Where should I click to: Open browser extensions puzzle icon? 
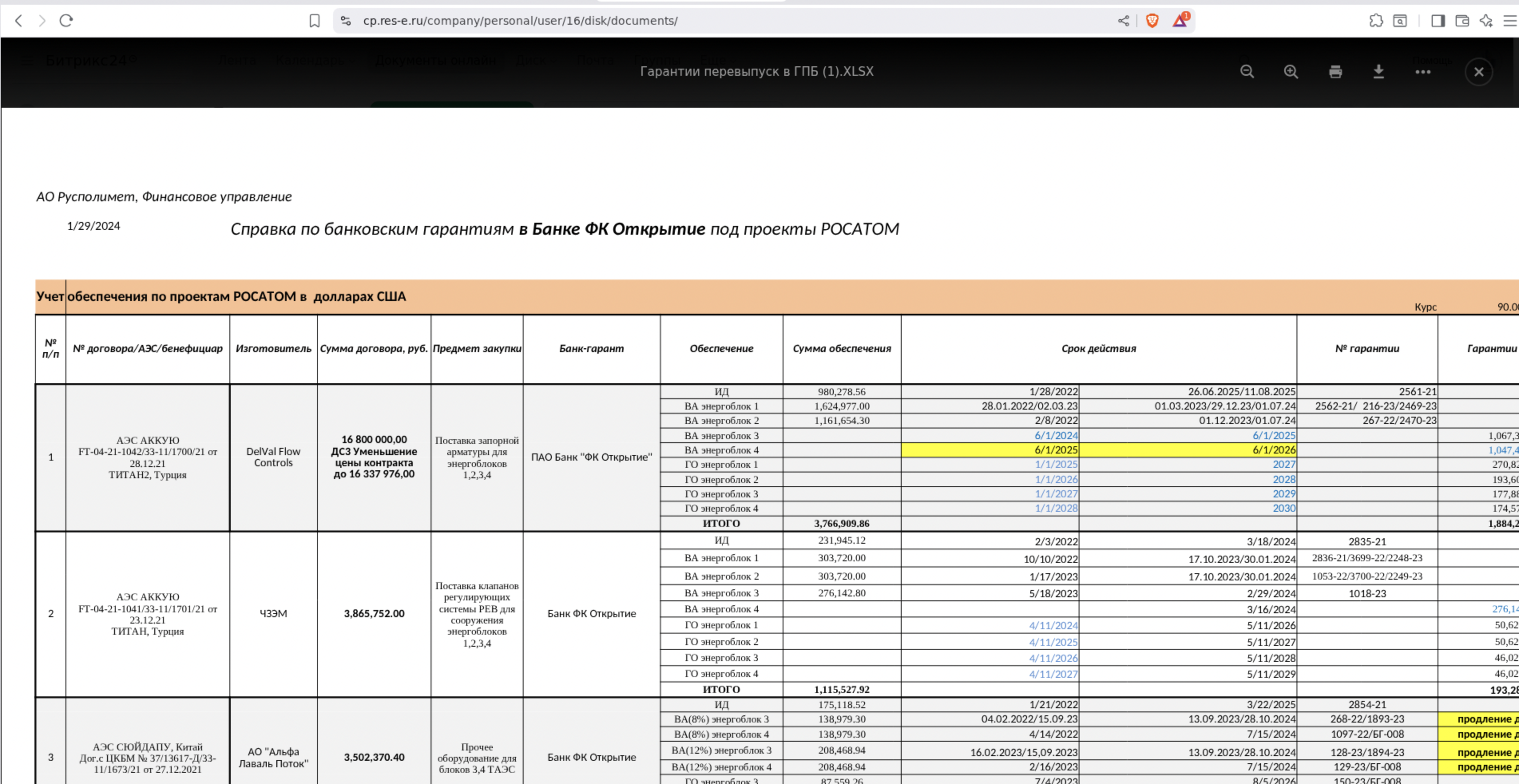point(1376,21)
